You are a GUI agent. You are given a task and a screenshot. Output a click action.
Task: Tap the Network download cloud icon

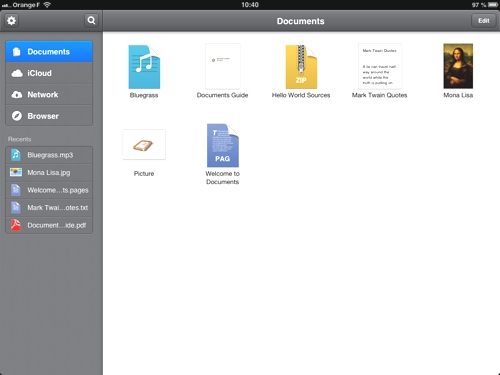[x=17, y=95]
